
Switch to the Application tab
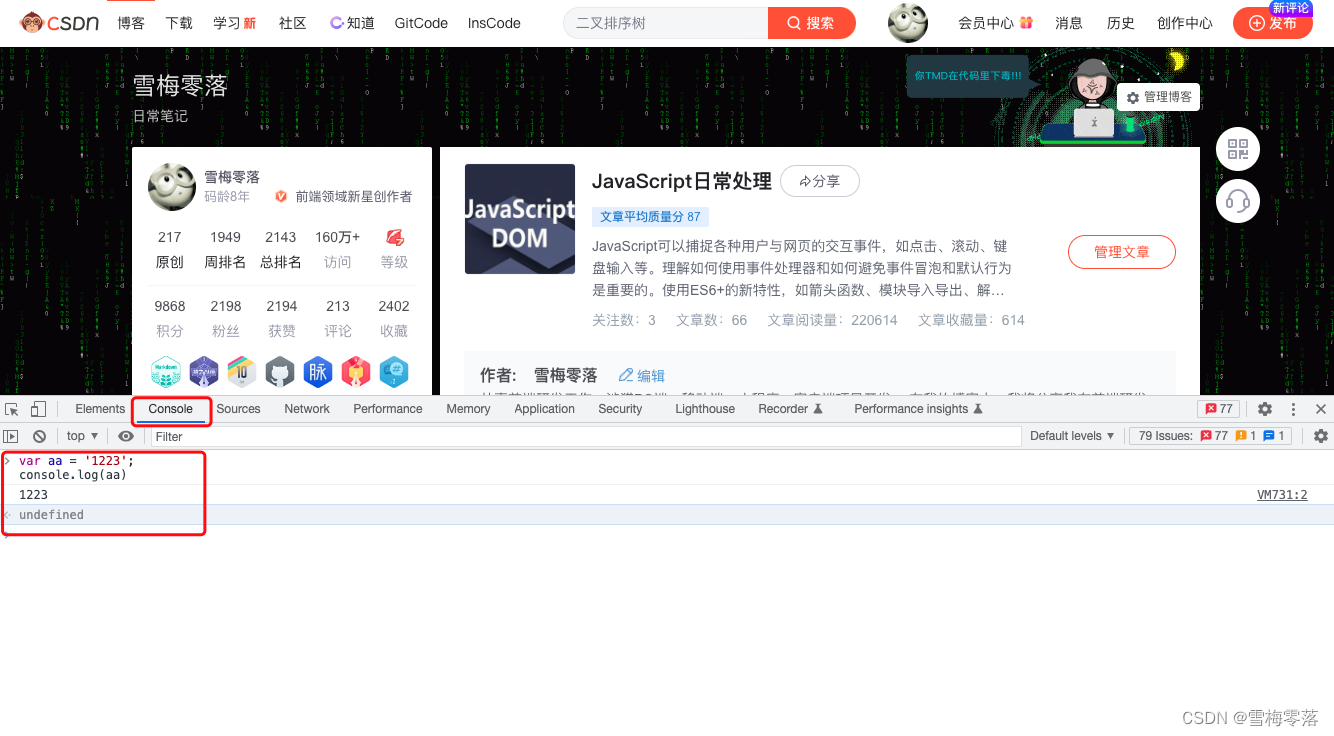pyautogui.click(x=545, y=409)
